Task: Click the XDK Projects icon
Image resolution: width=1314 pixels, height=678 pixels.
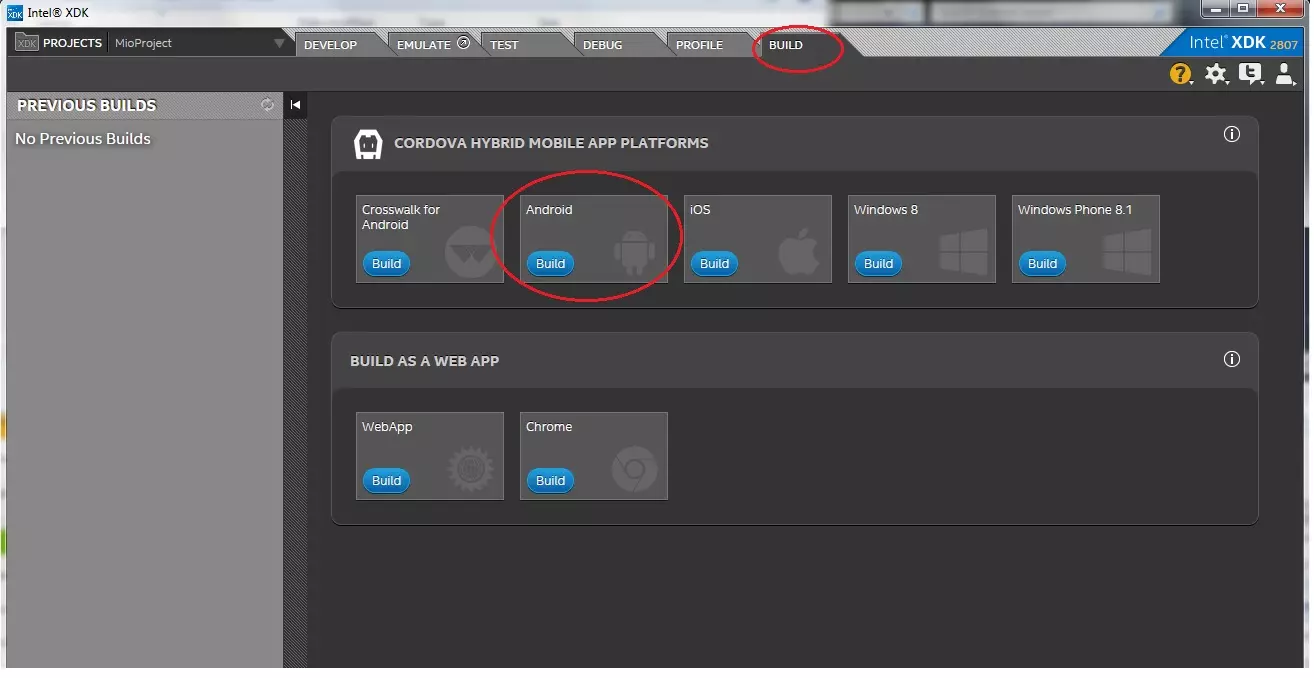Action: (27, 43)
